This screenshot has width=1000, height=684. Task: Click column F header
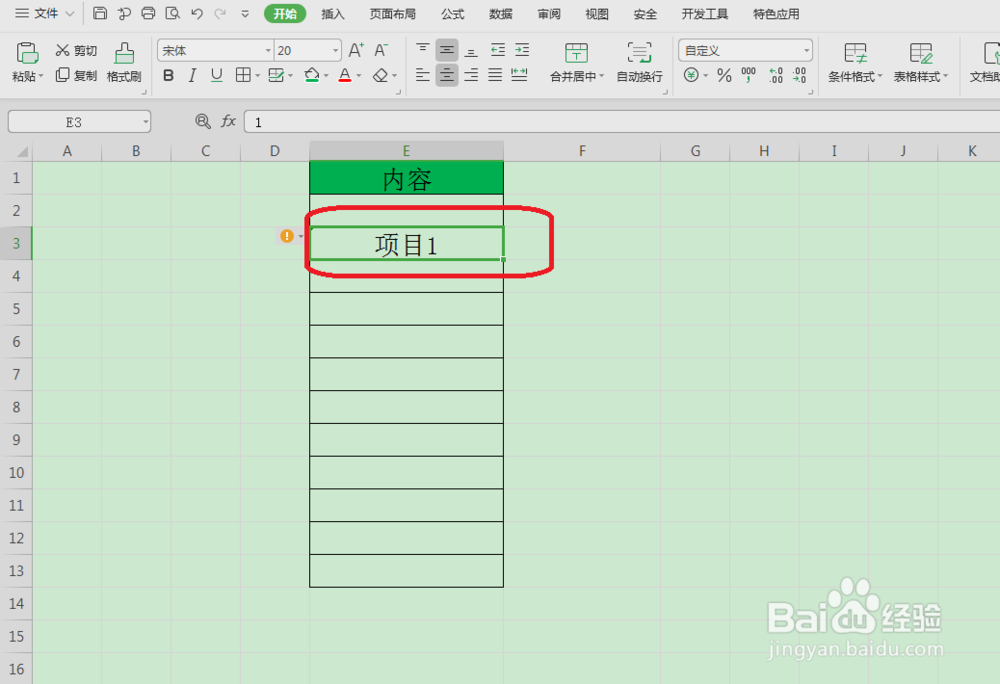click(x=582, y=151)
